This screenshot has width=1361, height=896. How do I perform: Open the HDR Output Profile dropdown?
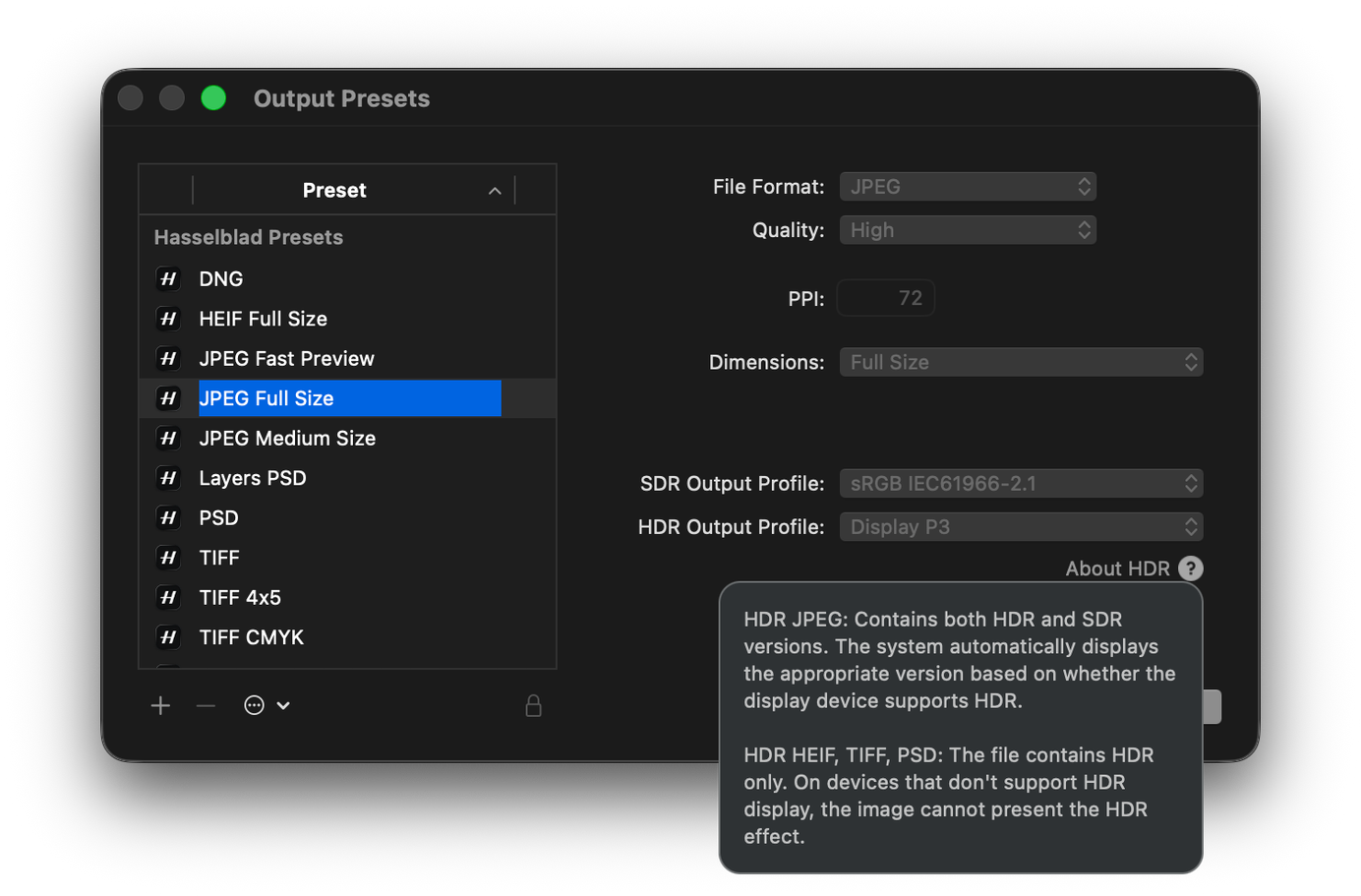[1021, 527]
